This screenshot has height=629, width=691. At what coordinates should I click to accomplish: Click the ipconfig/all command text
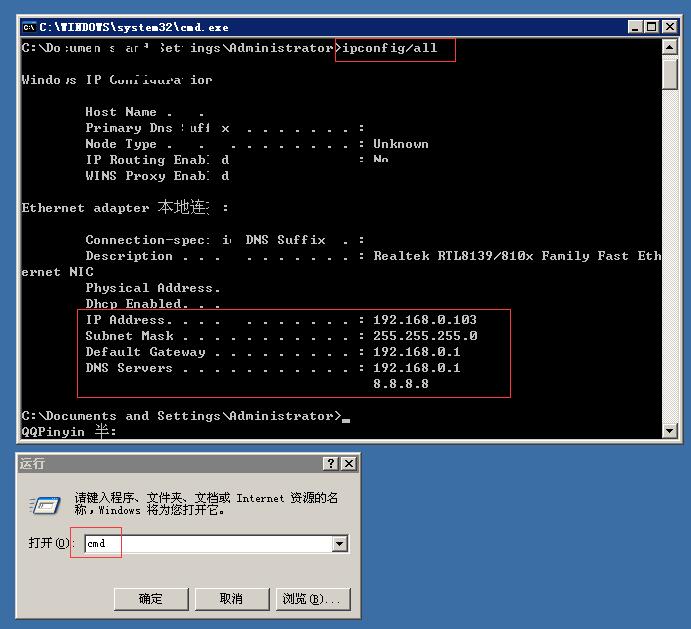[390, 48]
